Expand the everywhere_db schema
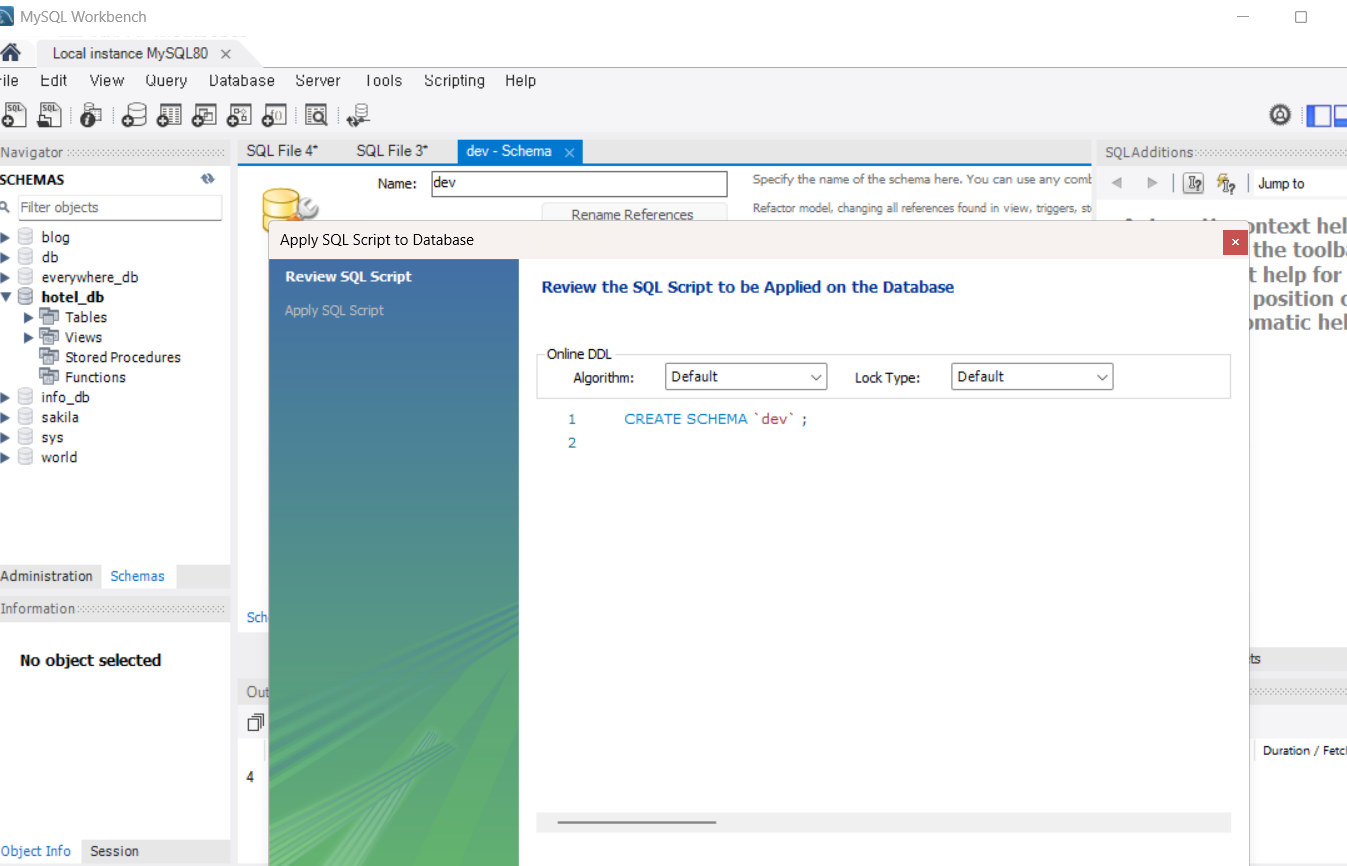Image resolution: width=1347 pixels, height=866 pixels. tap(6, 277)
